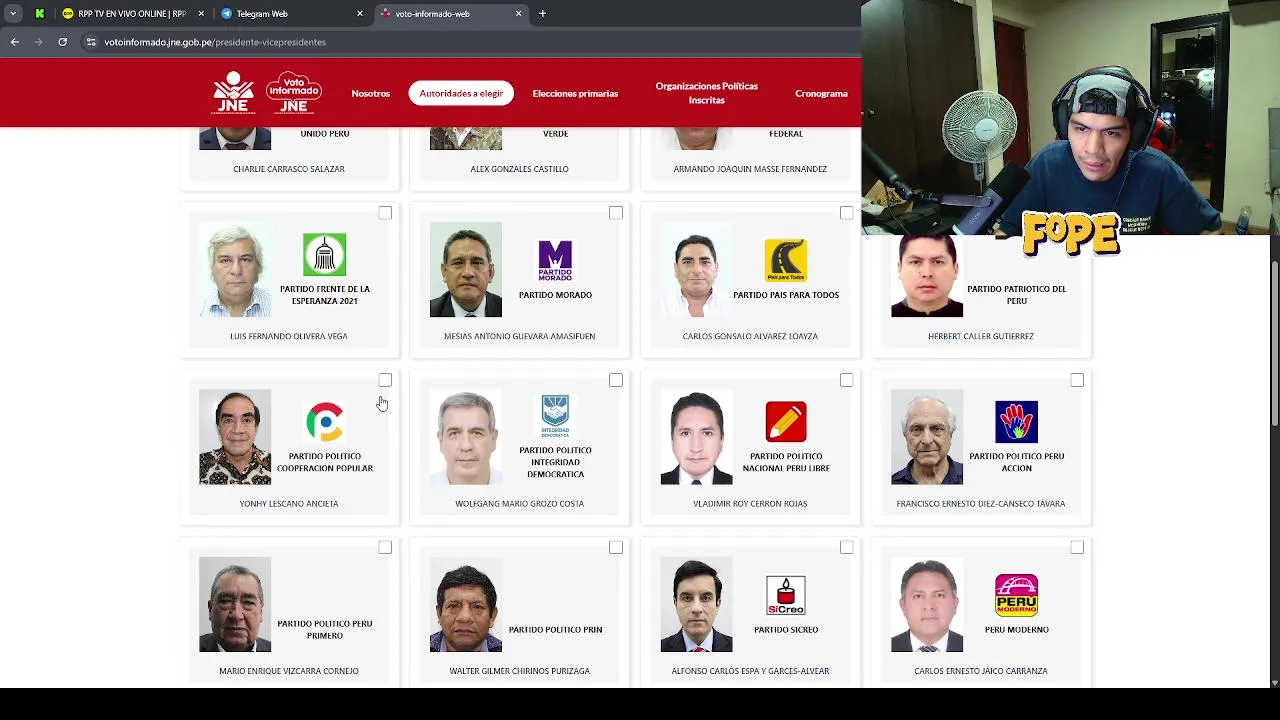The image size is (1280, 720).
Task: Click Alfonso Carlos Espa y Garces-Alvear photo
Action: pos(696,604)
